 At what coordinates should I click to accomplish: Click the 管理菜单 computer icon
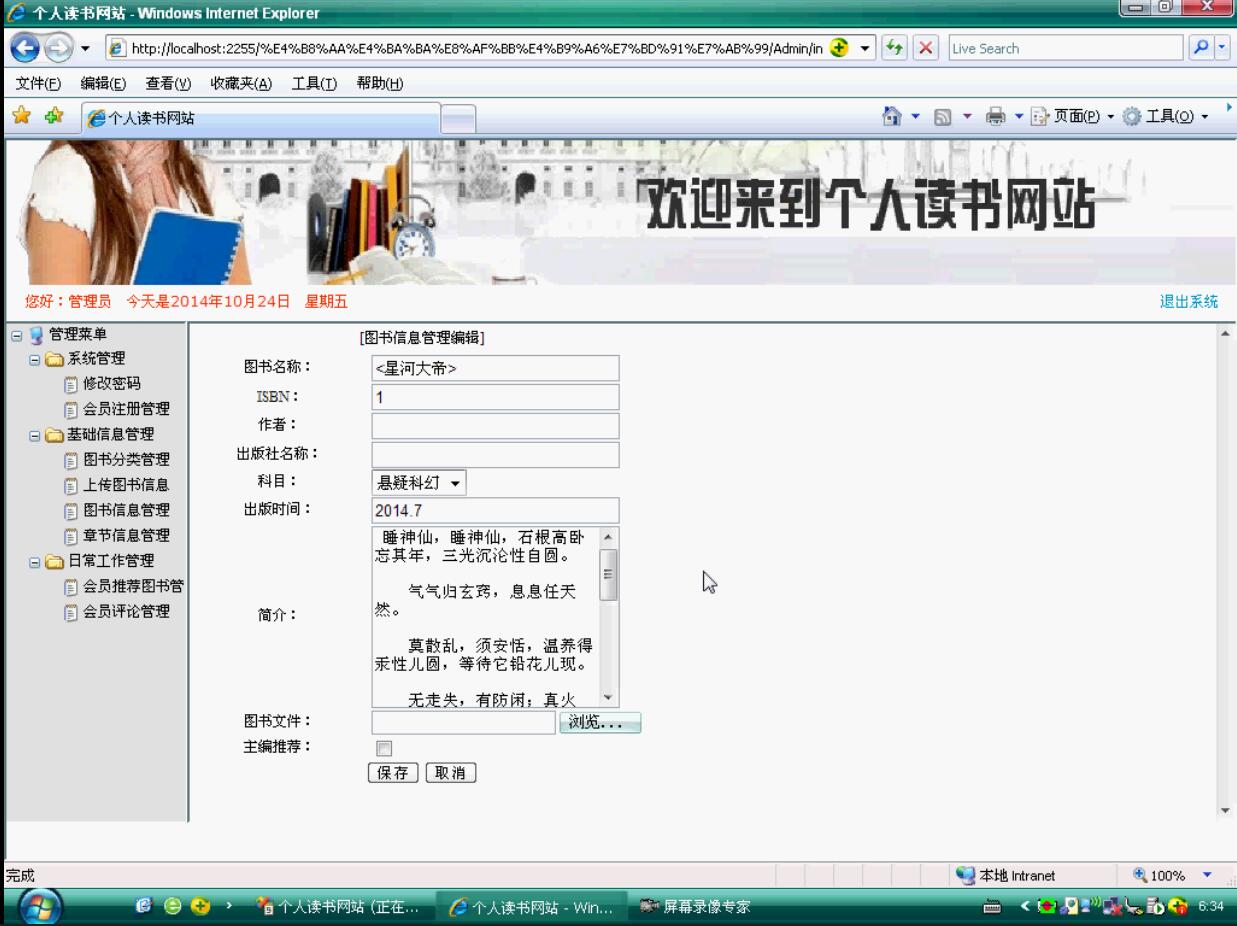pyautogui.click(x=35, y=334)
